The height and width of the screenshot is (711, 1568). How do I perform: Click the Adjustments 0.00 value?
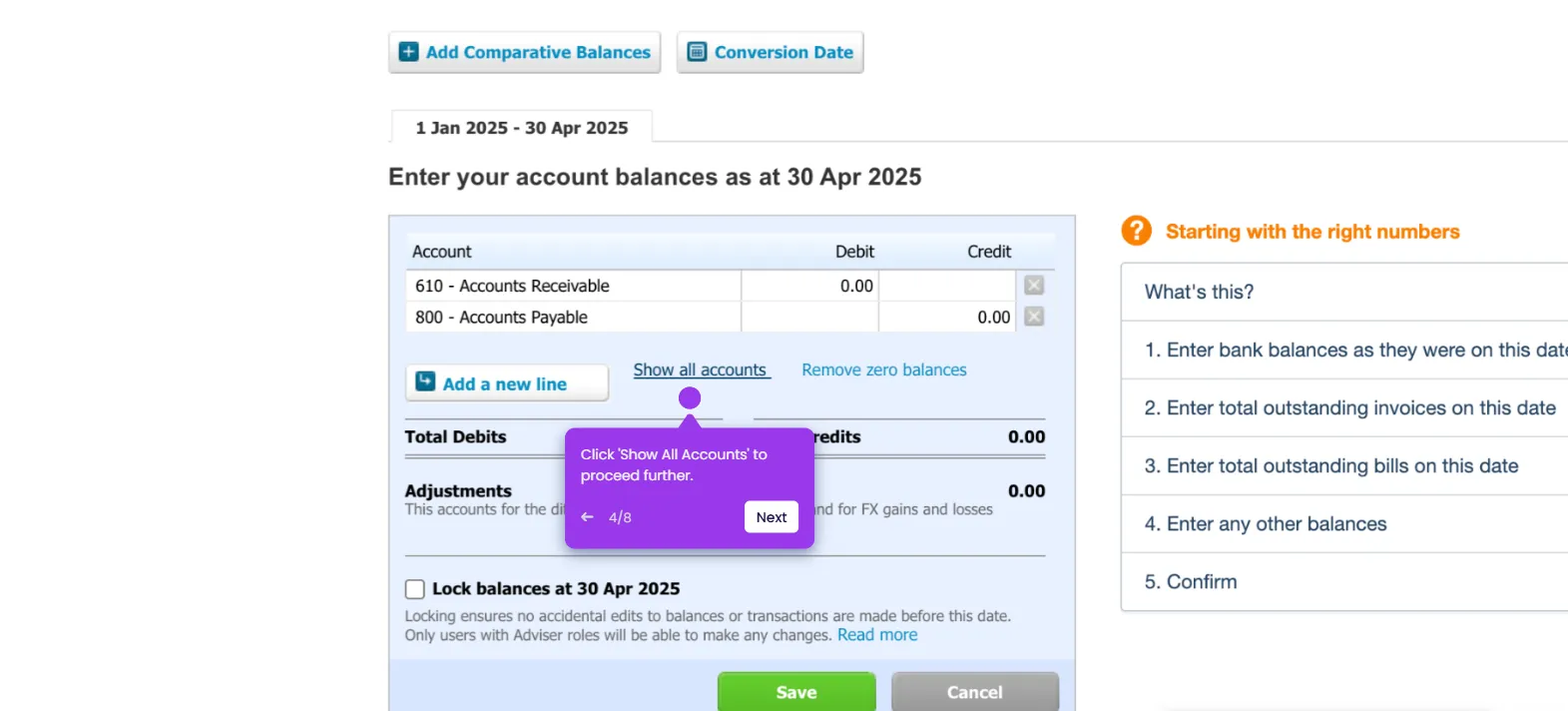[1026, 491]
